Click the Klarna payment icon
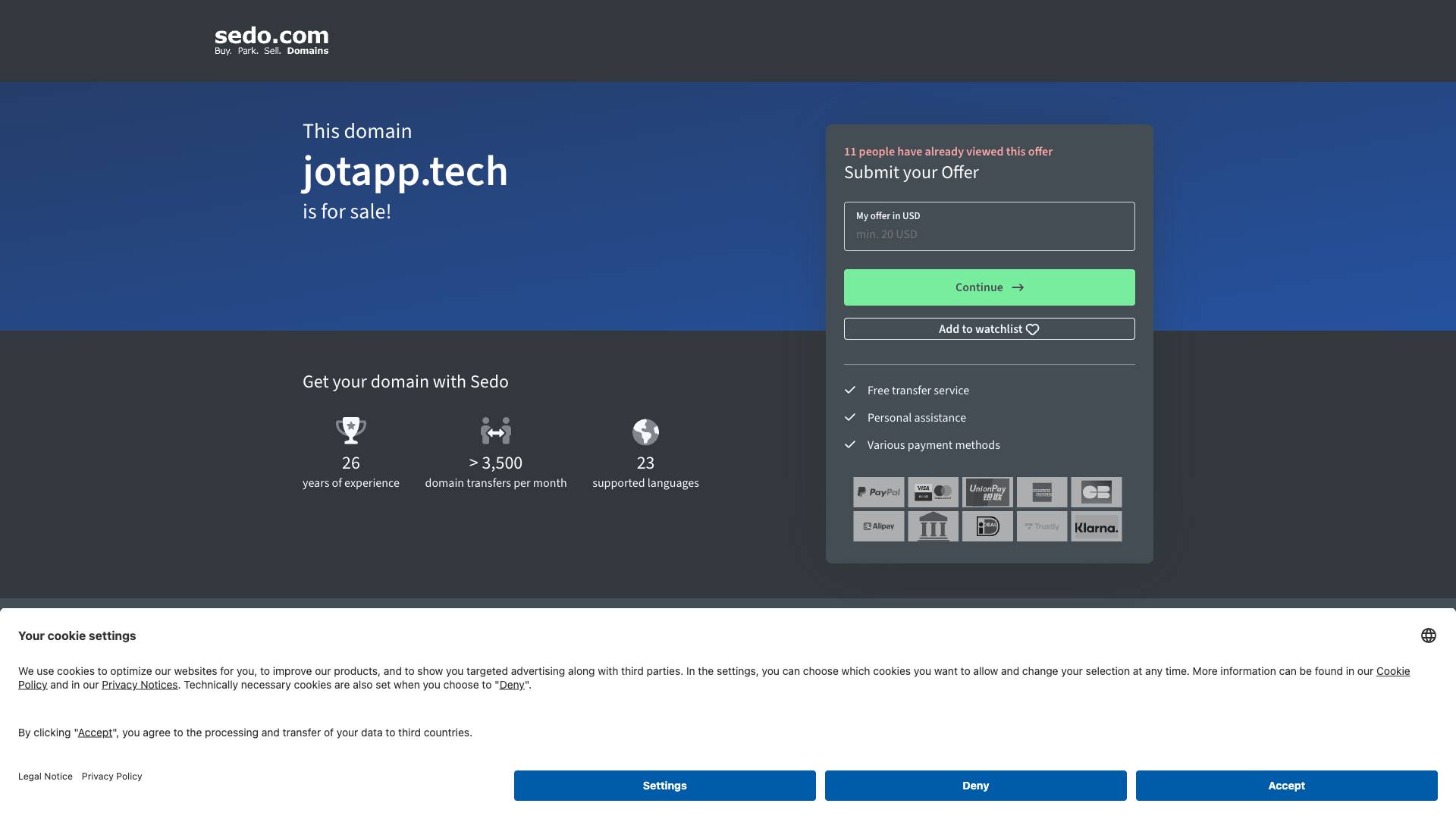This screenshot has height=819, width=1456. 1096,526
